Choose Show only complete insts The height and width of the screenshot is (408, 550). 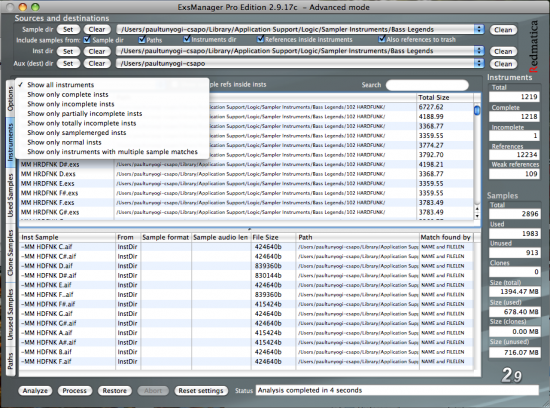[x=112, y=94]
